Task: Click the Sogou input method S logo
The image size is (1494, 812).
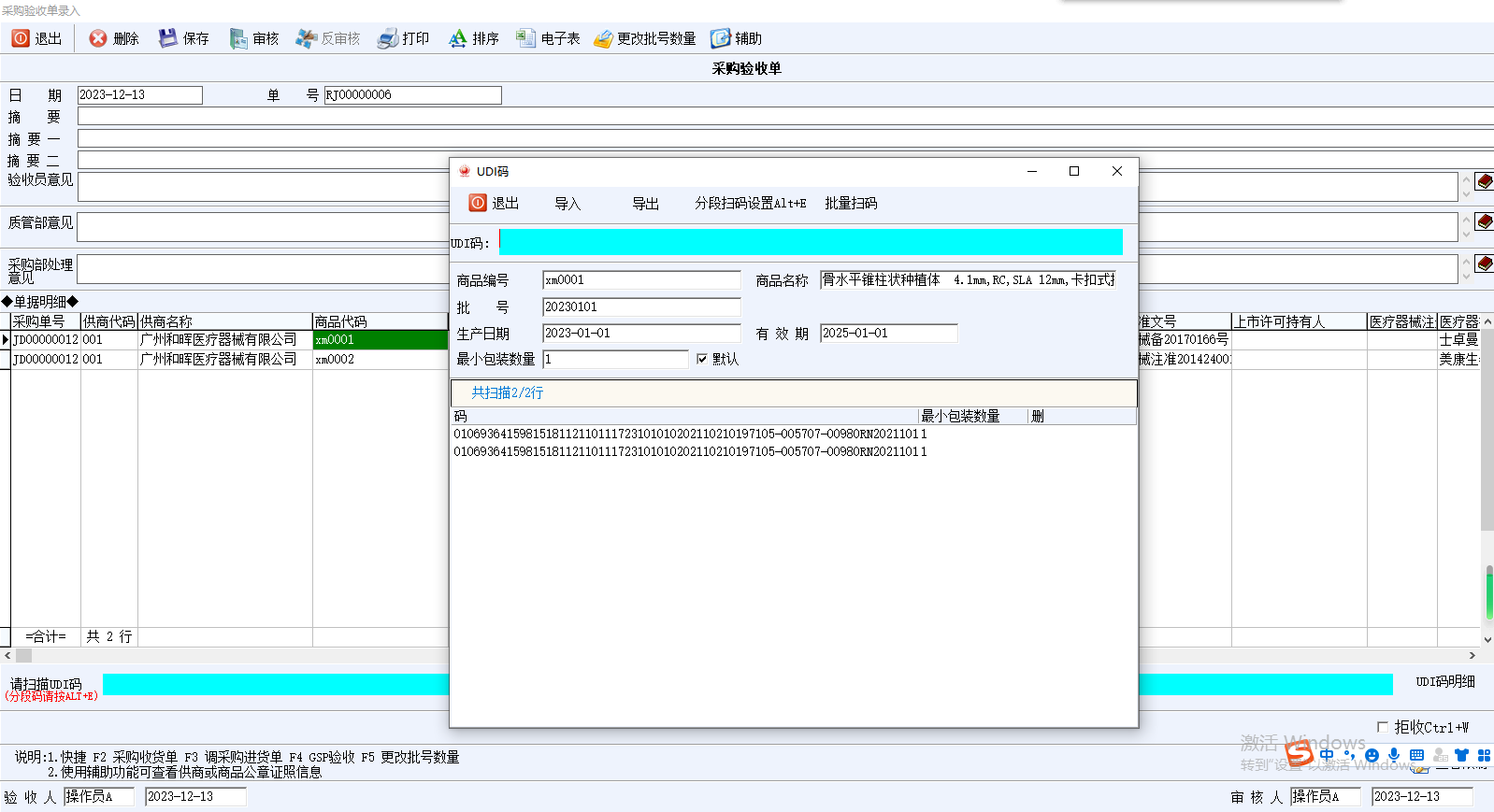Action: (1300, 753)
